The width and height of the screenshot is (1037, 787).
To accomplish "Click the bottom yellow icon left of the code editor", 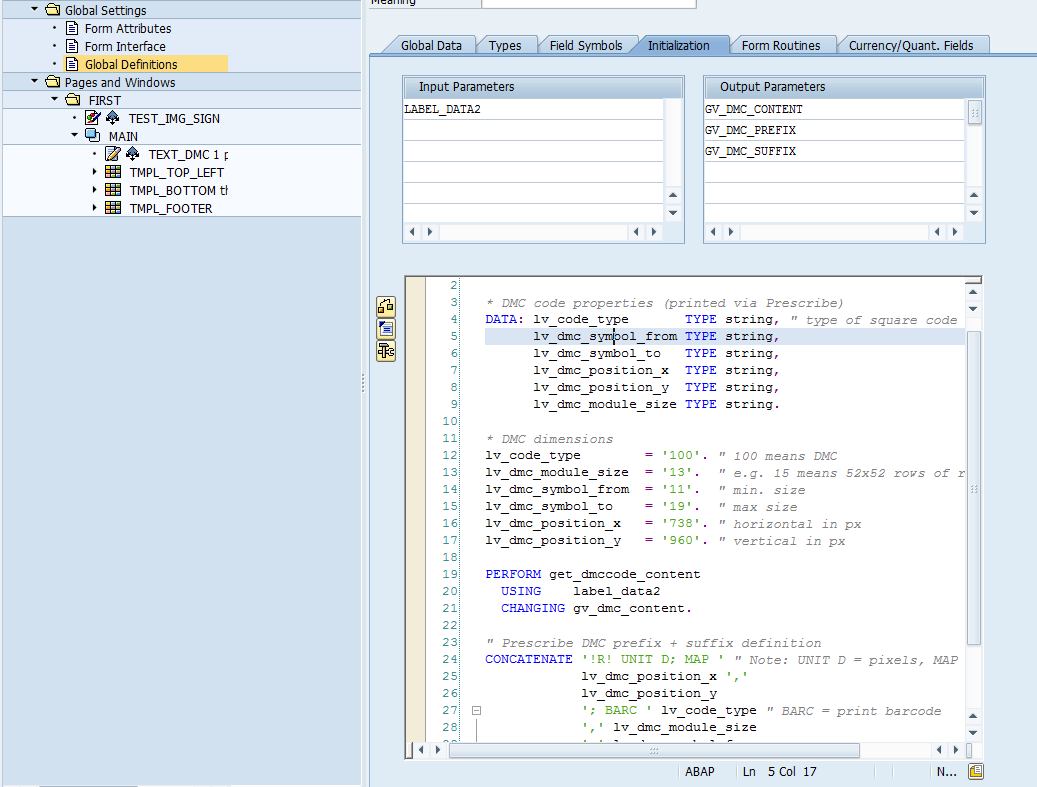I will [x=386, y=351].
